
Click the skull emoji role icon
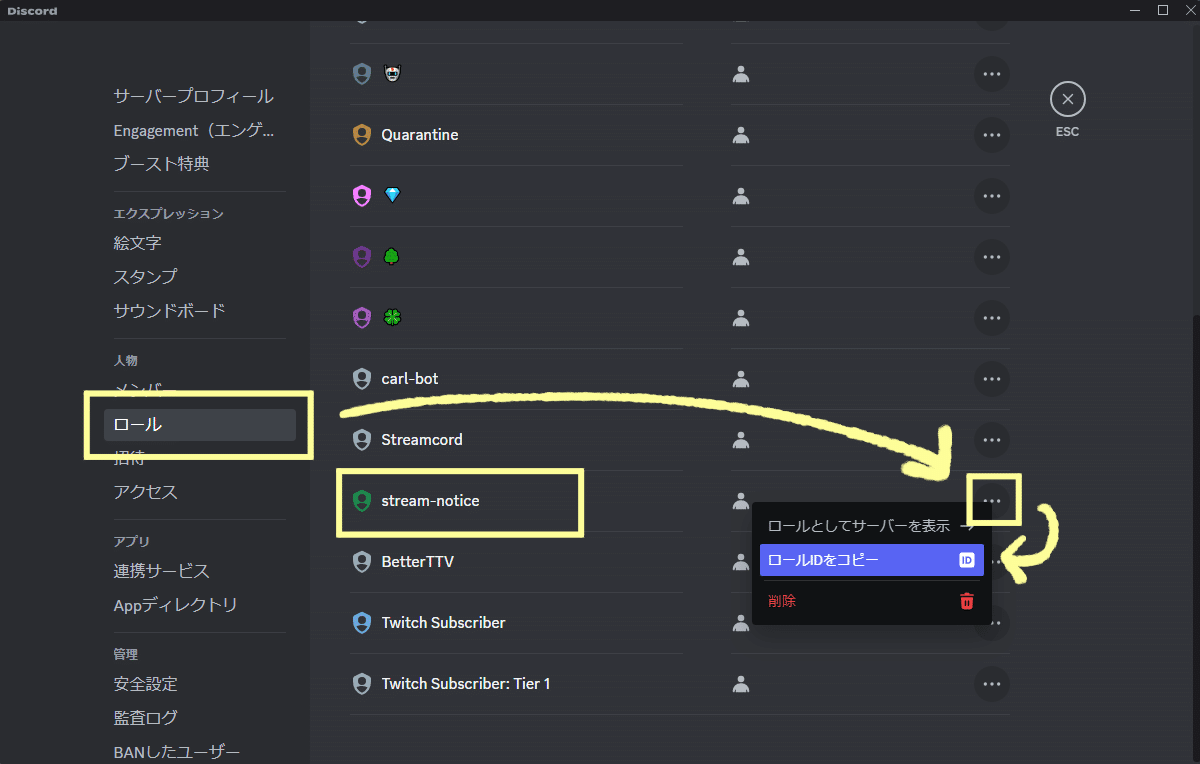point(391,73)
